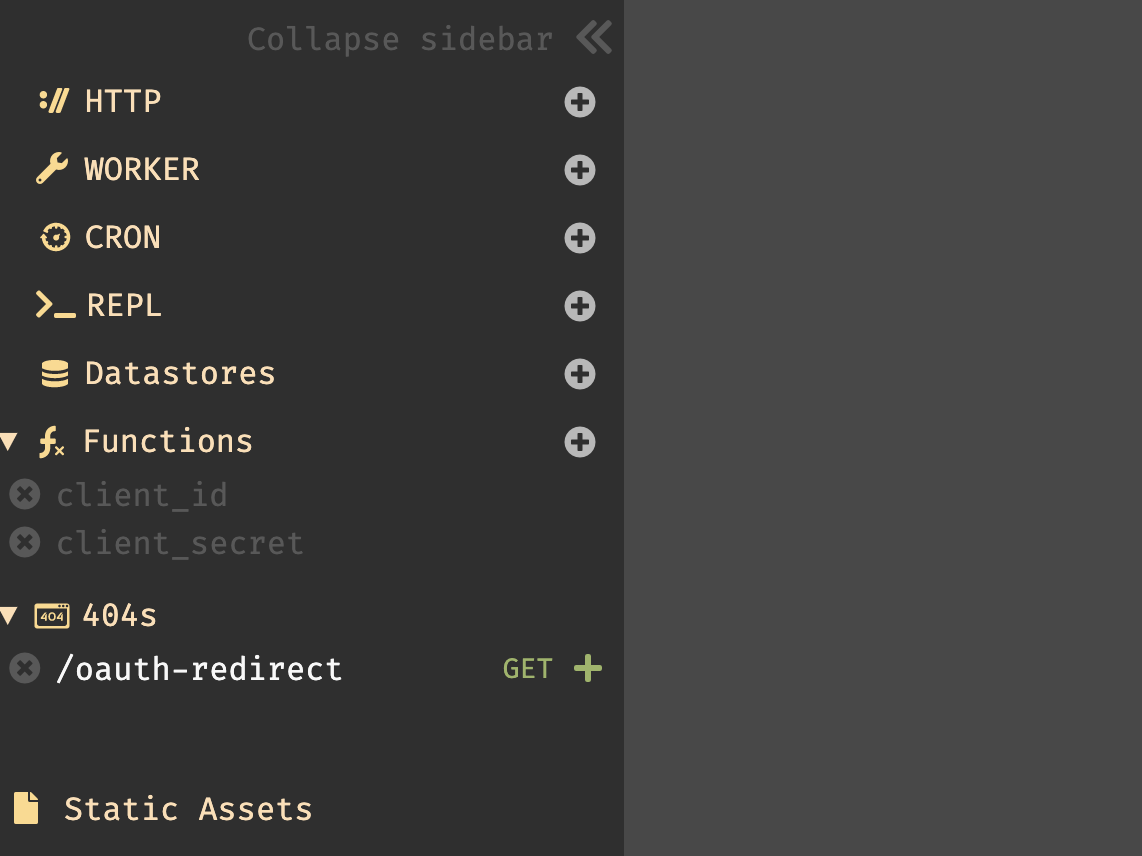Click the green plus beside GET
The height and width of the screenshot is (856, 1142).
(x=588, y=668)
